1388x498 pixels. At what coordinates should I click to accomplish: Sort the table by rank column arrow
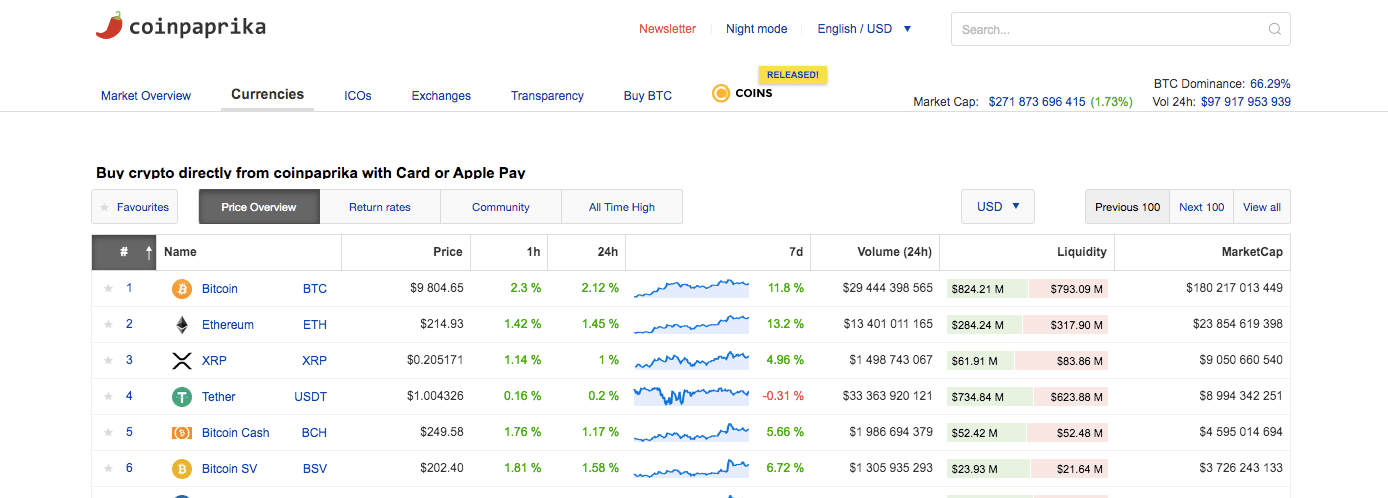click(149, 253)
